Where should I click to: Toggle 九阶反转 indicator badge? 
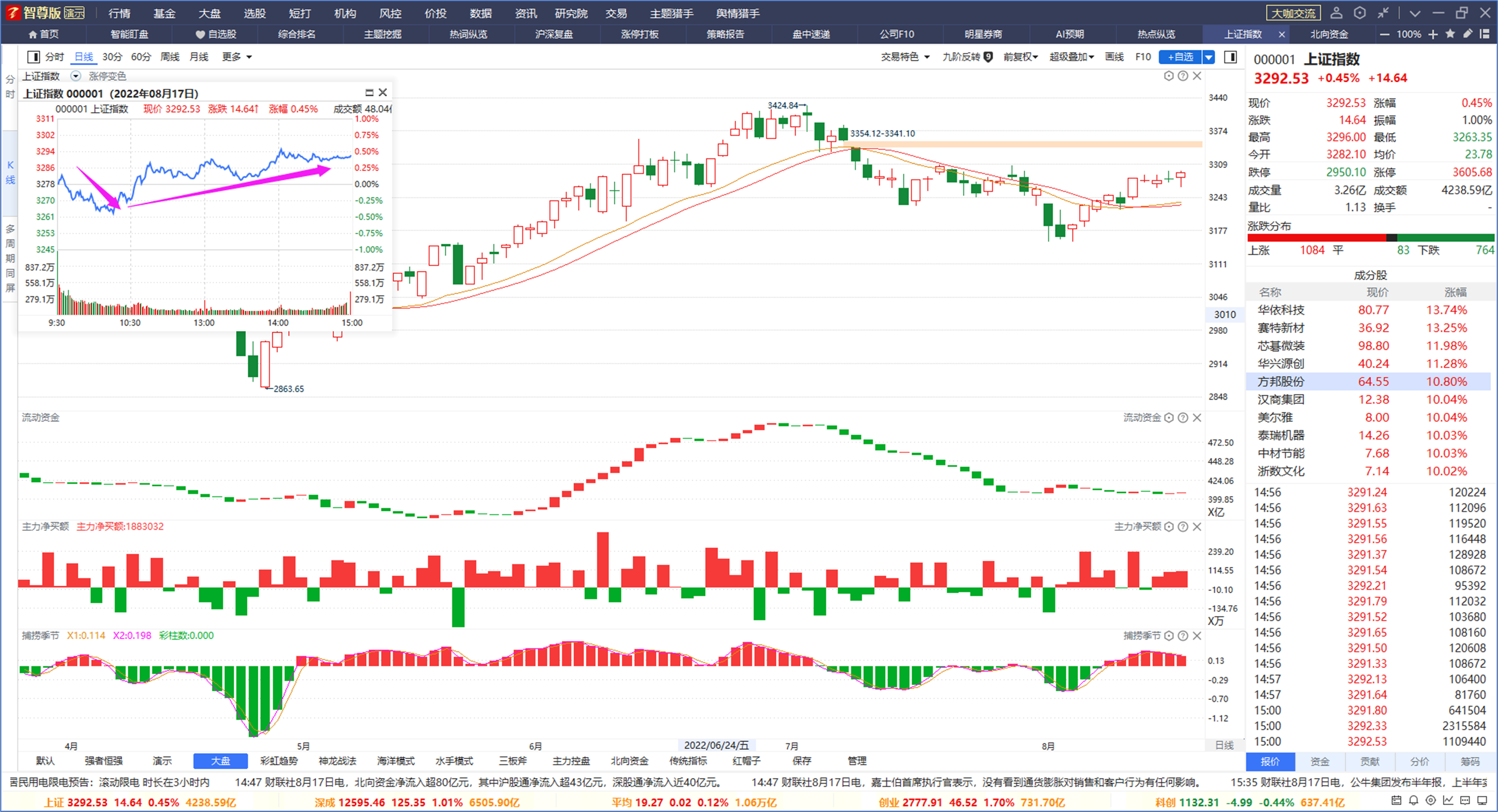tap(967, 56)
